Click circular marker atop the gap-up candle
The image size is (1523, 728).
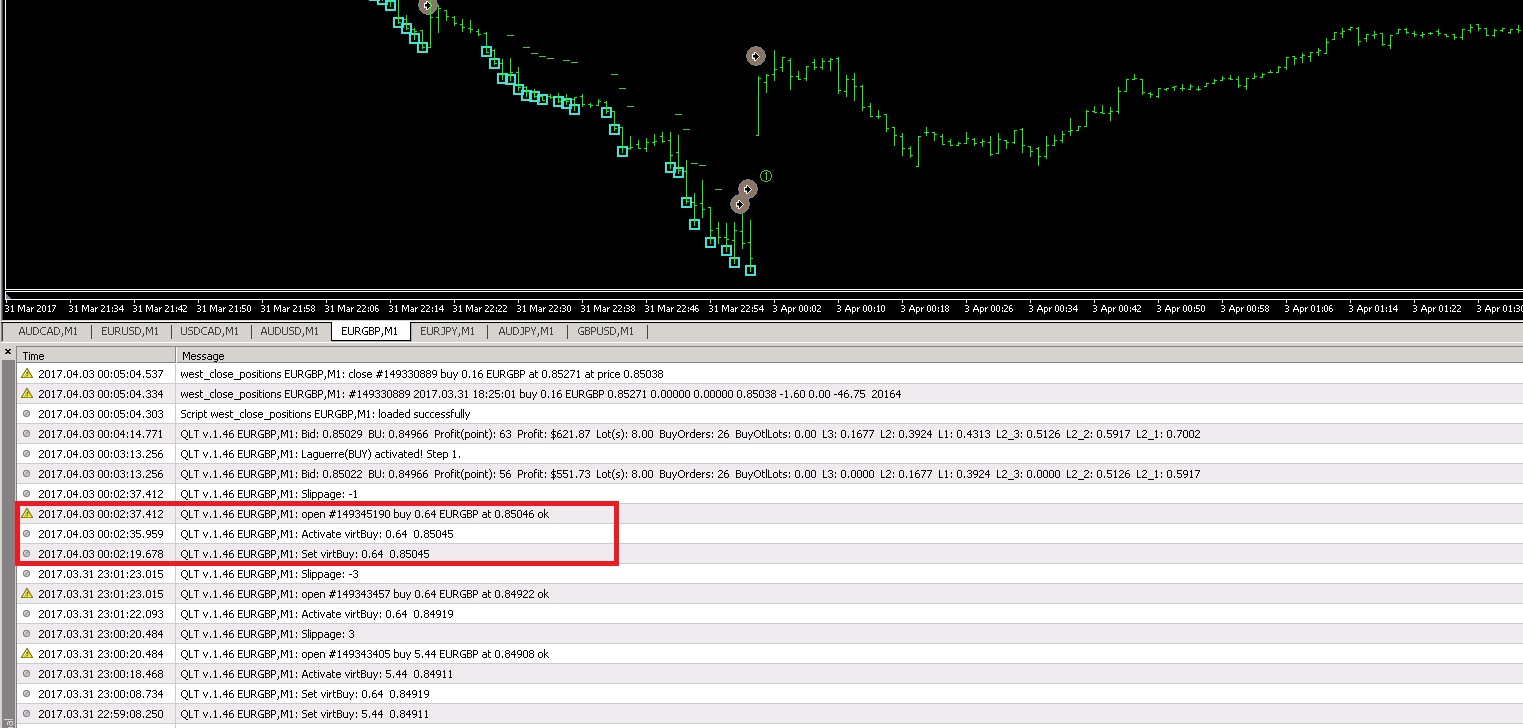pyautogui.click(x=755, y=56)
